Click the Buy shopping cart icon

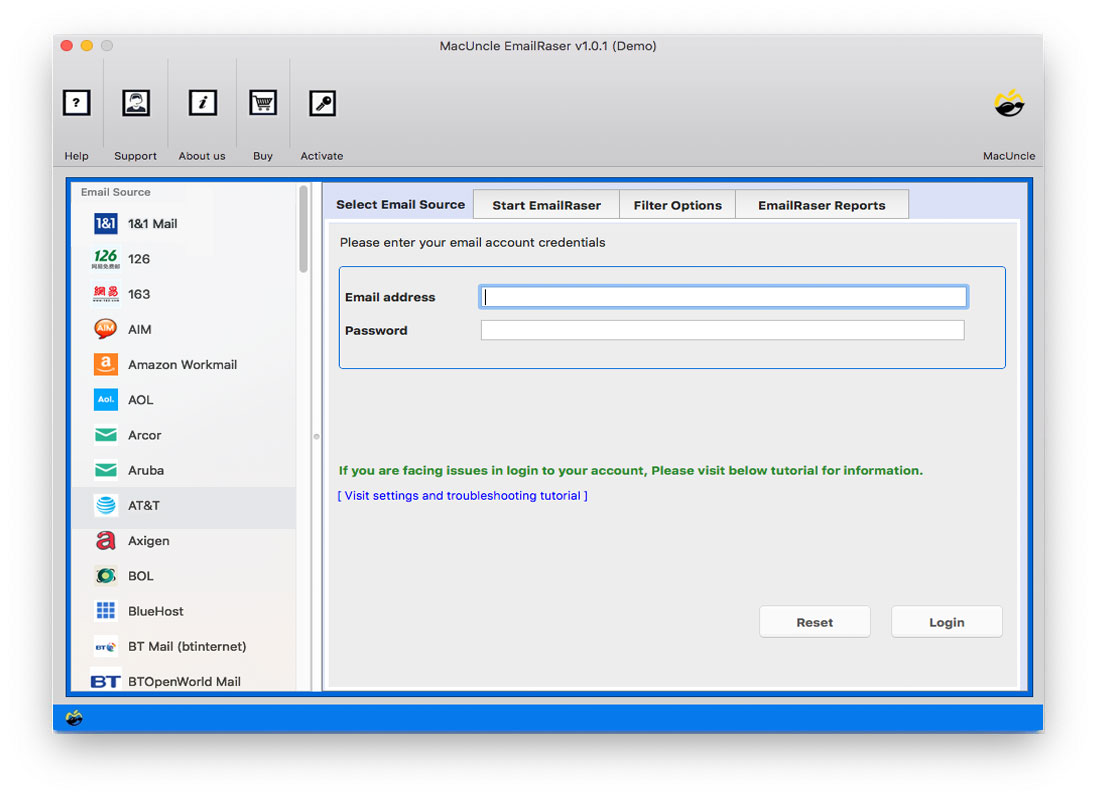coord(262,103)
